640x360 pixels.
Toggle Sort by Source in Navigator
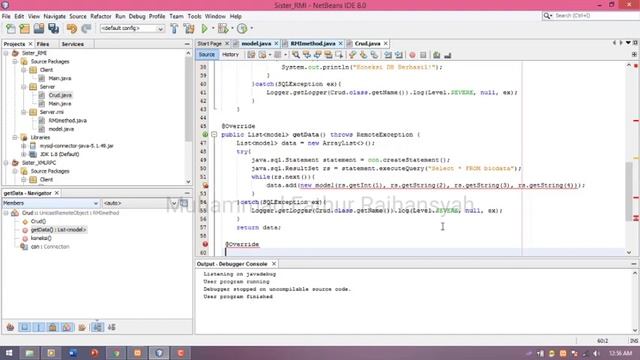pyautogui.click(x=111, y=327)
